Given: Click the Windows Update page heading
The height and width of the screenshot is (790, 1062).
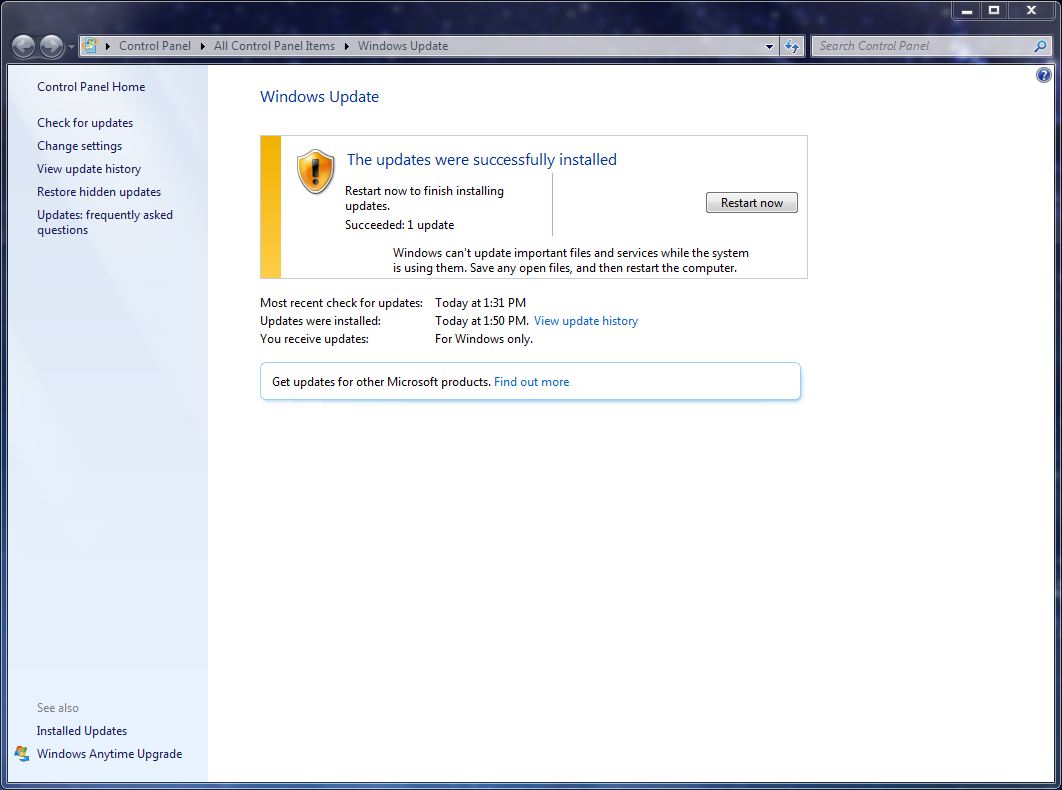Looking at the screenshot, I should (x=319, y=97).
